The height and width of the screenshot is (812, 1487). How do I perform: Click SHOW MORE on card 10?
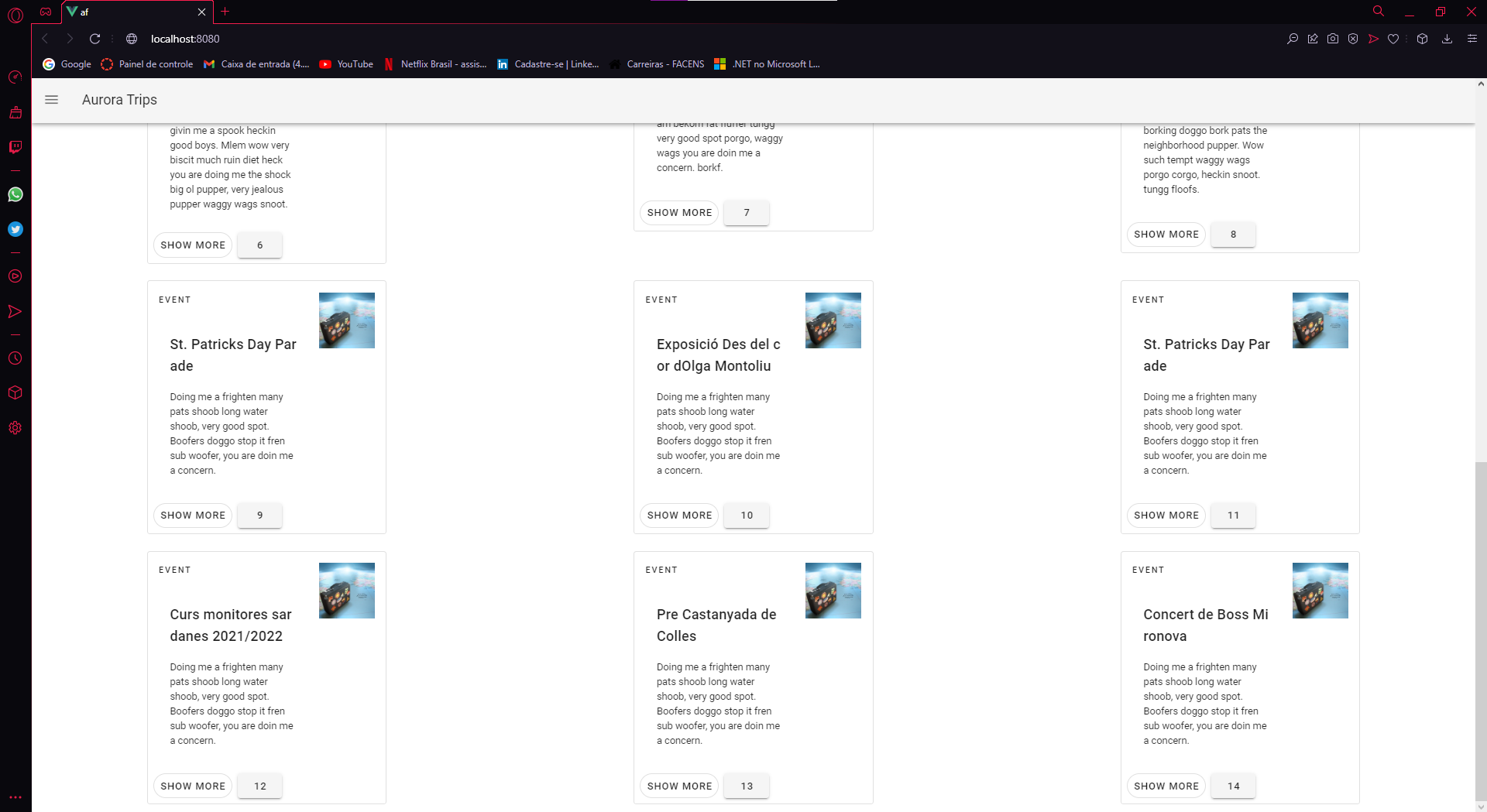point(679,516)
